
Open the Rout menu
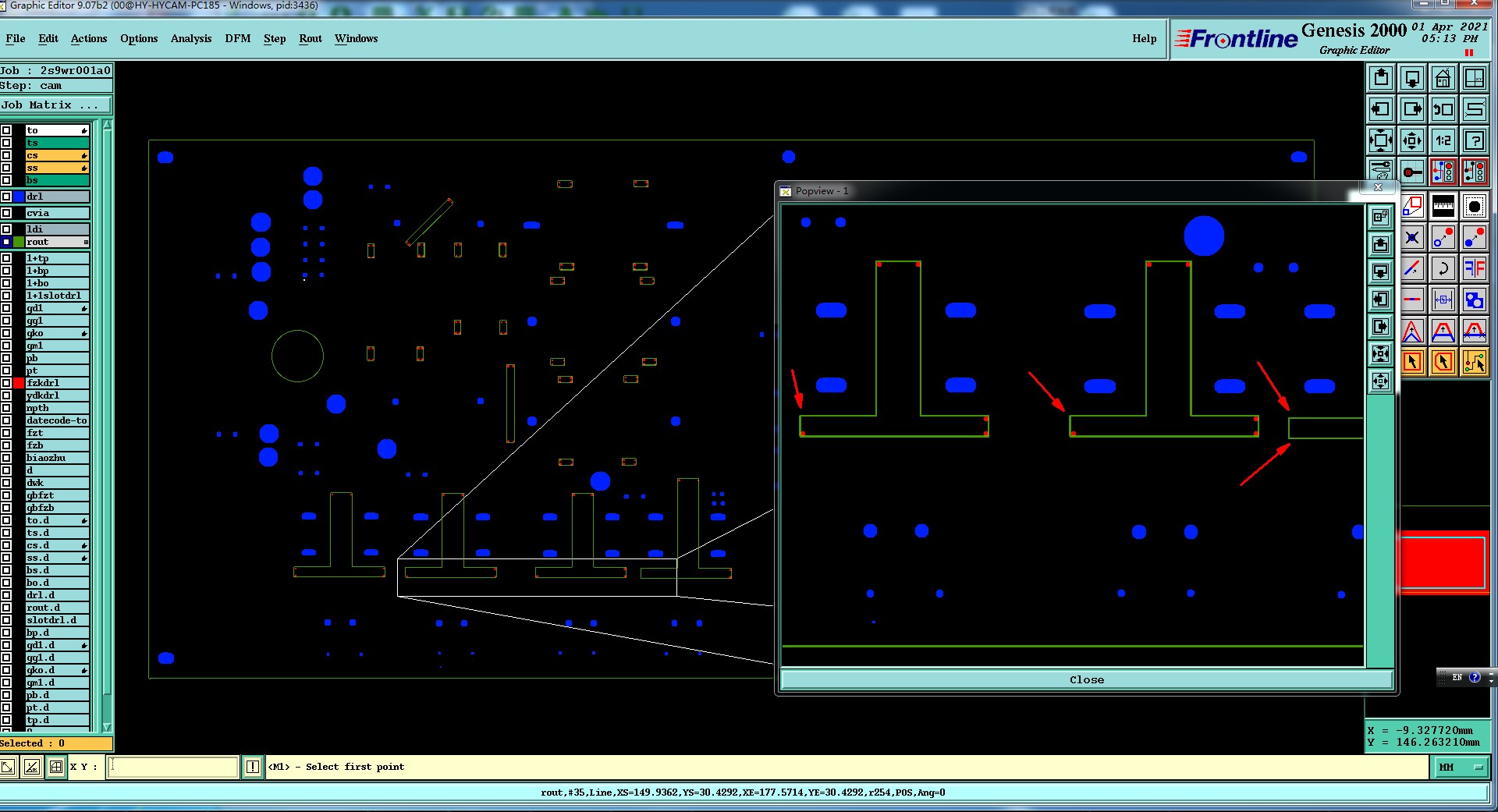[x=311, y=38]
